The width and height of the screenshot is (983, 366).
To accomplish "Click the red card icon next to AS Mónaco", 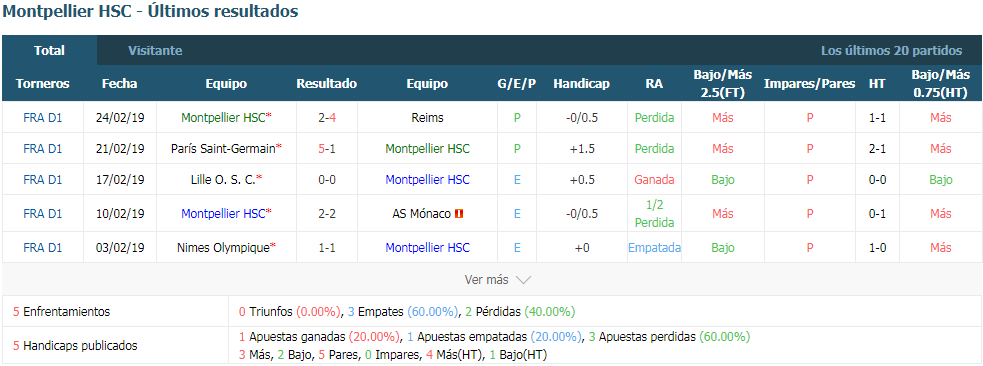I will click(x=459, y=214).
